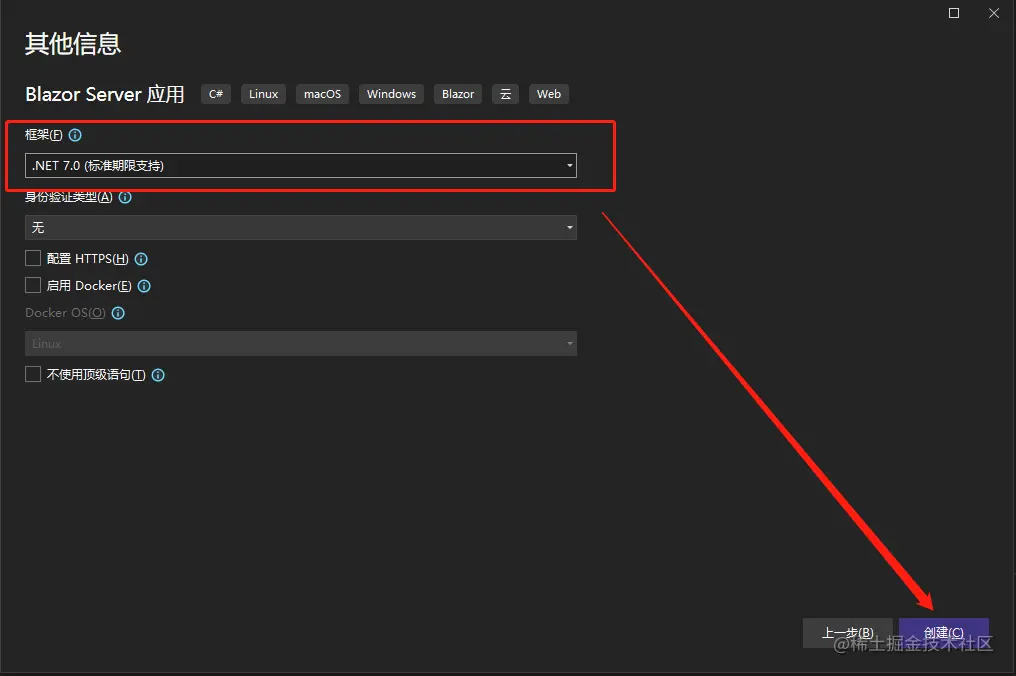The height and width of the screenshot is (676, 1016).
Task: Click the 框架(F) label
Action: [43, 135]
